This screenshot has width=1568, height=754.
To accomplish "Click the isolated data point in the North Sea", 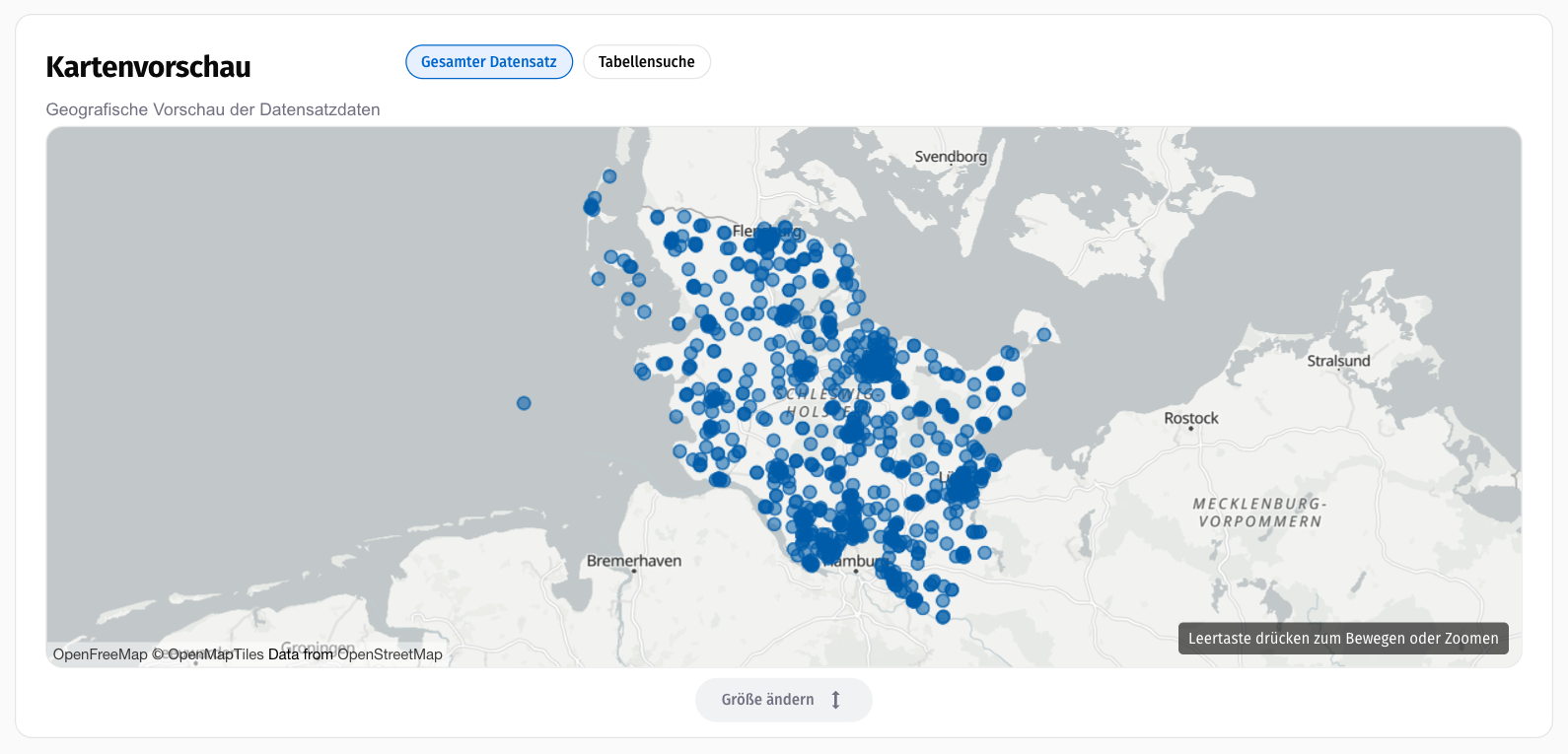I will 524,403.
